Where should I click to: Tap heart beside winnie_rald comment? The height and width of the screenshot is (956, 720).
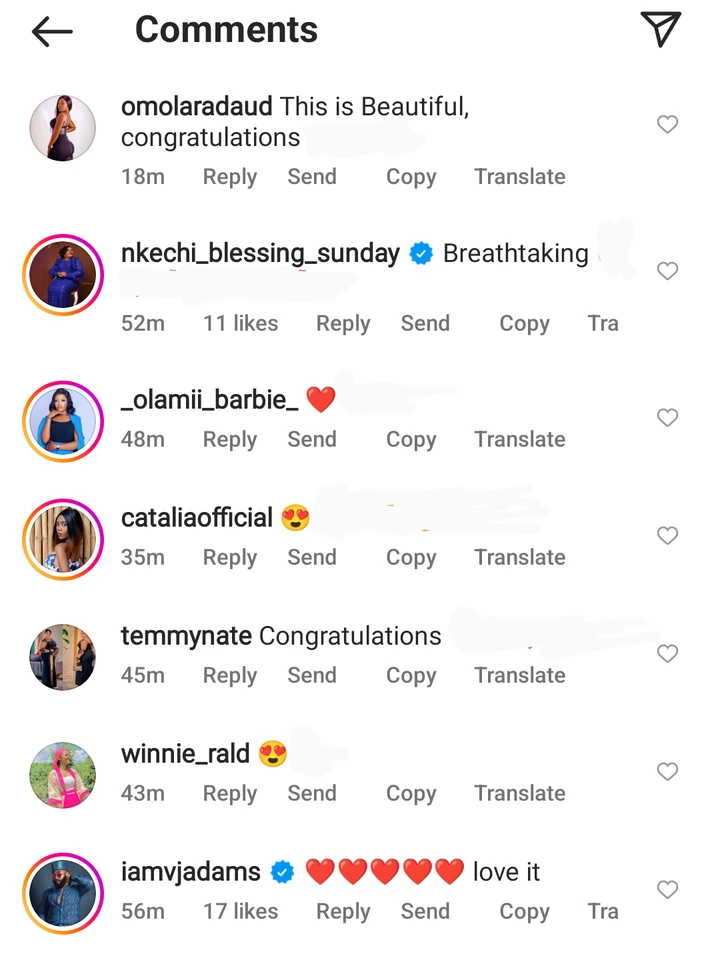[x=667, y=771]
